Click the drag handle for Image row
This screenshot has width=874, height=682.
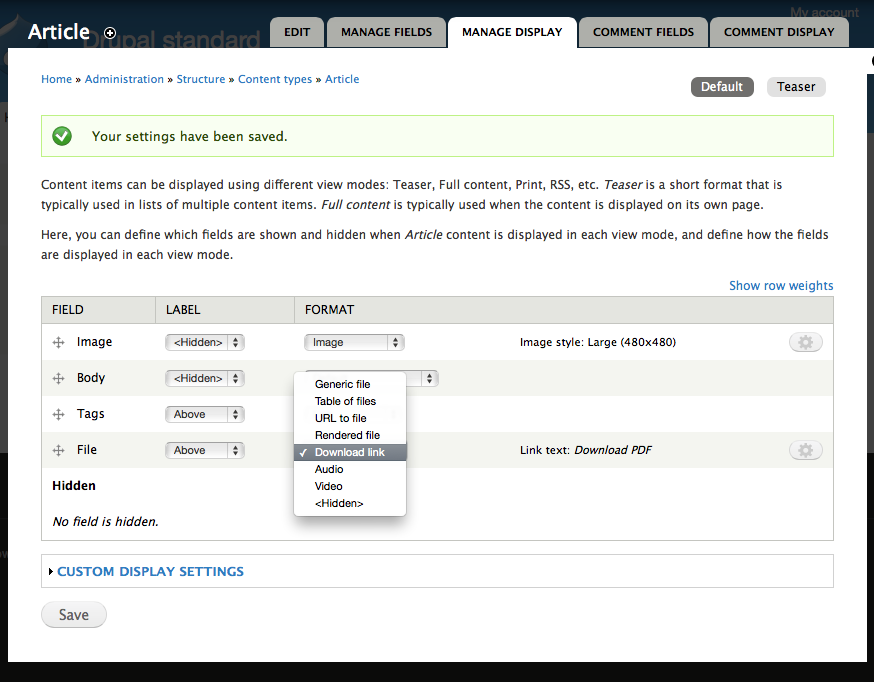(58, 343)
